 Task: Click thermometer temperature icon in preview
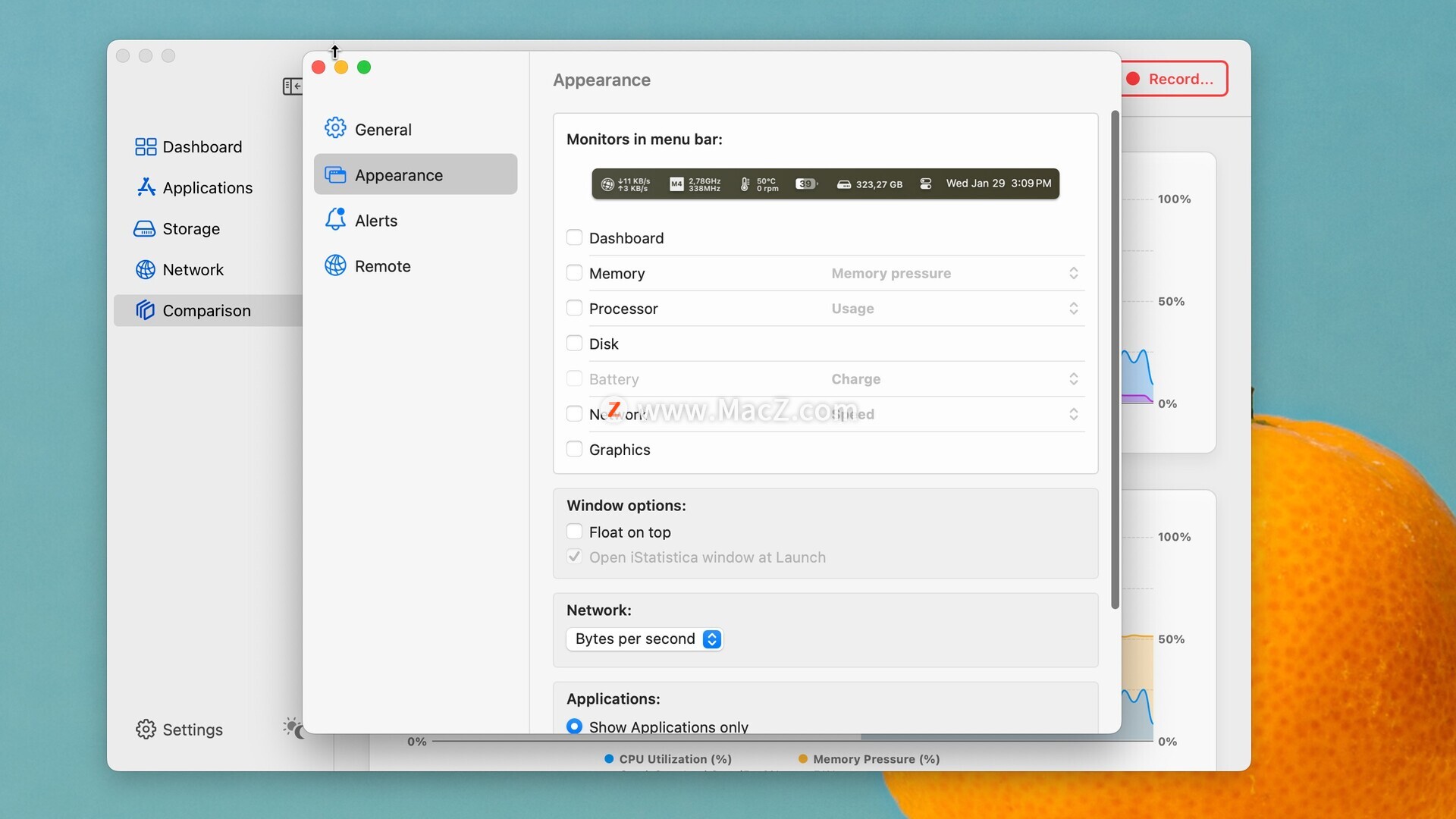(x=745, y=184)
